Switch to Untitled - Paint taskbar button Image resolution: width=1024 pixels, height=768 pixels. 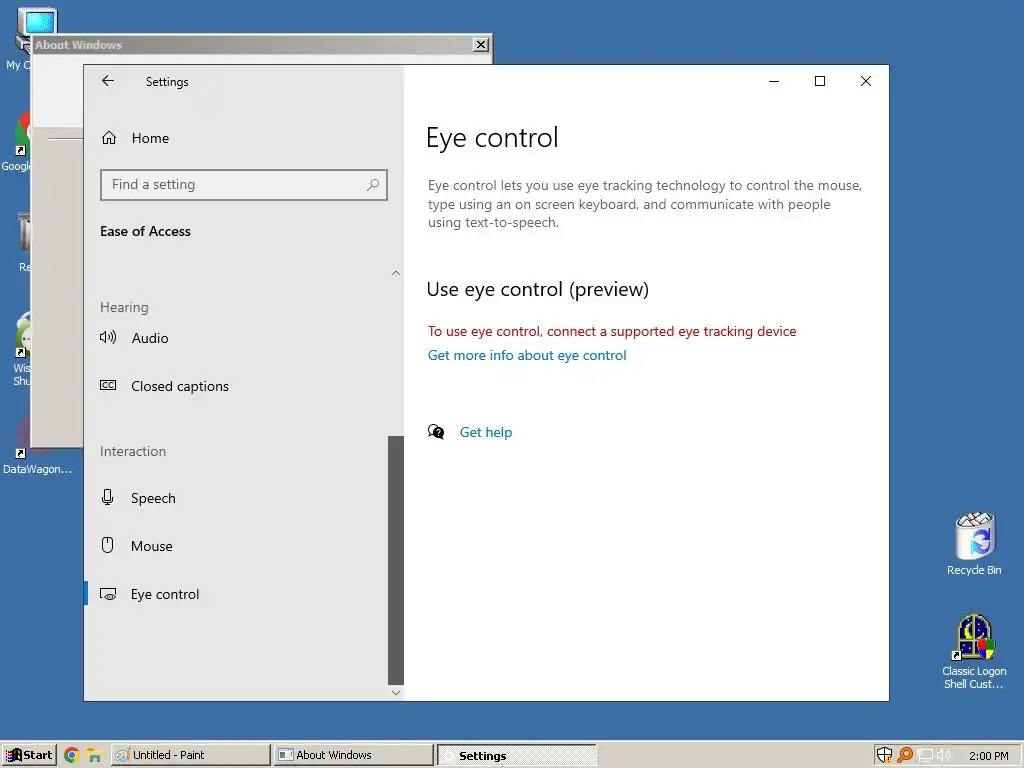[x=191, y=755]
